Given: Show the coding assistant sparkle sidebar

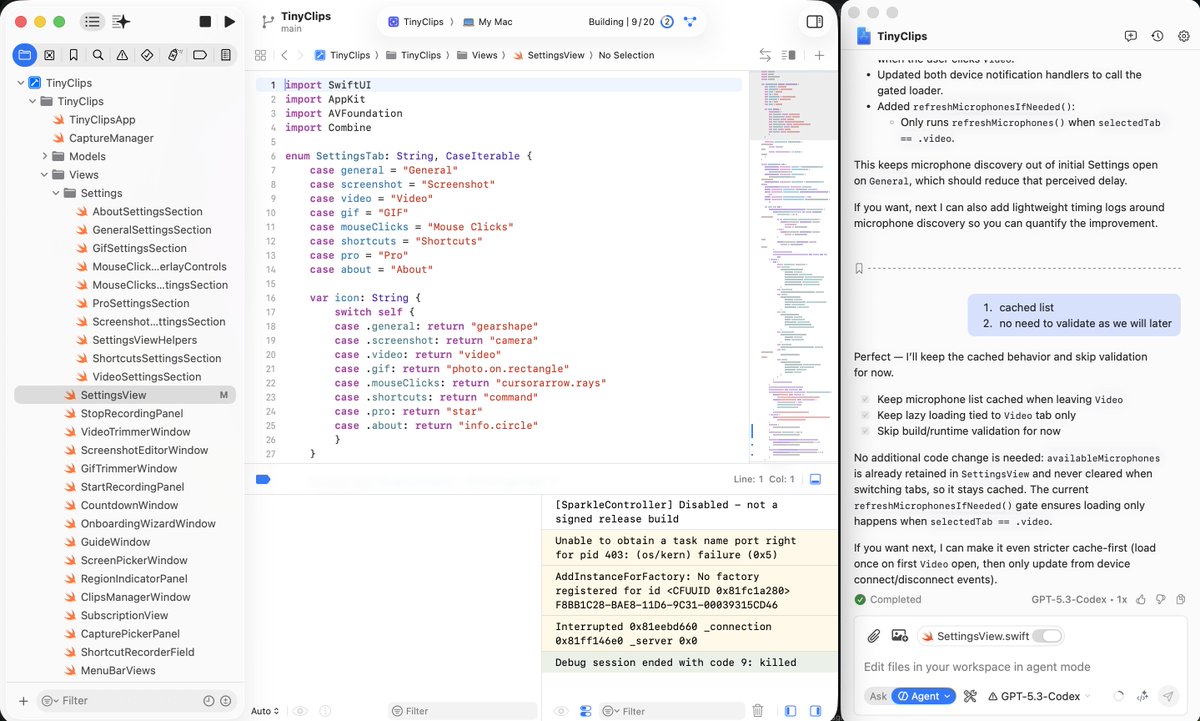Looking at the screenshot, I should point(121,21).
